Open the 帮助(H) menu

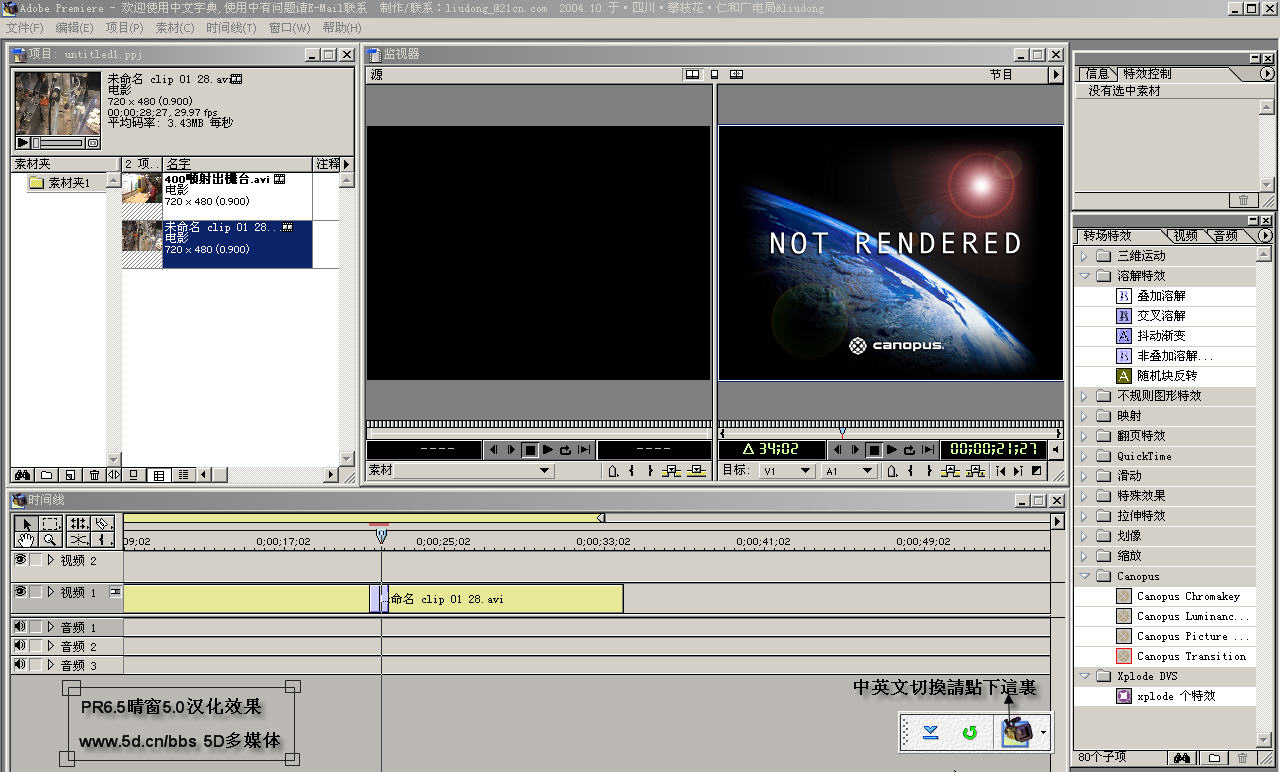[342, 27]
